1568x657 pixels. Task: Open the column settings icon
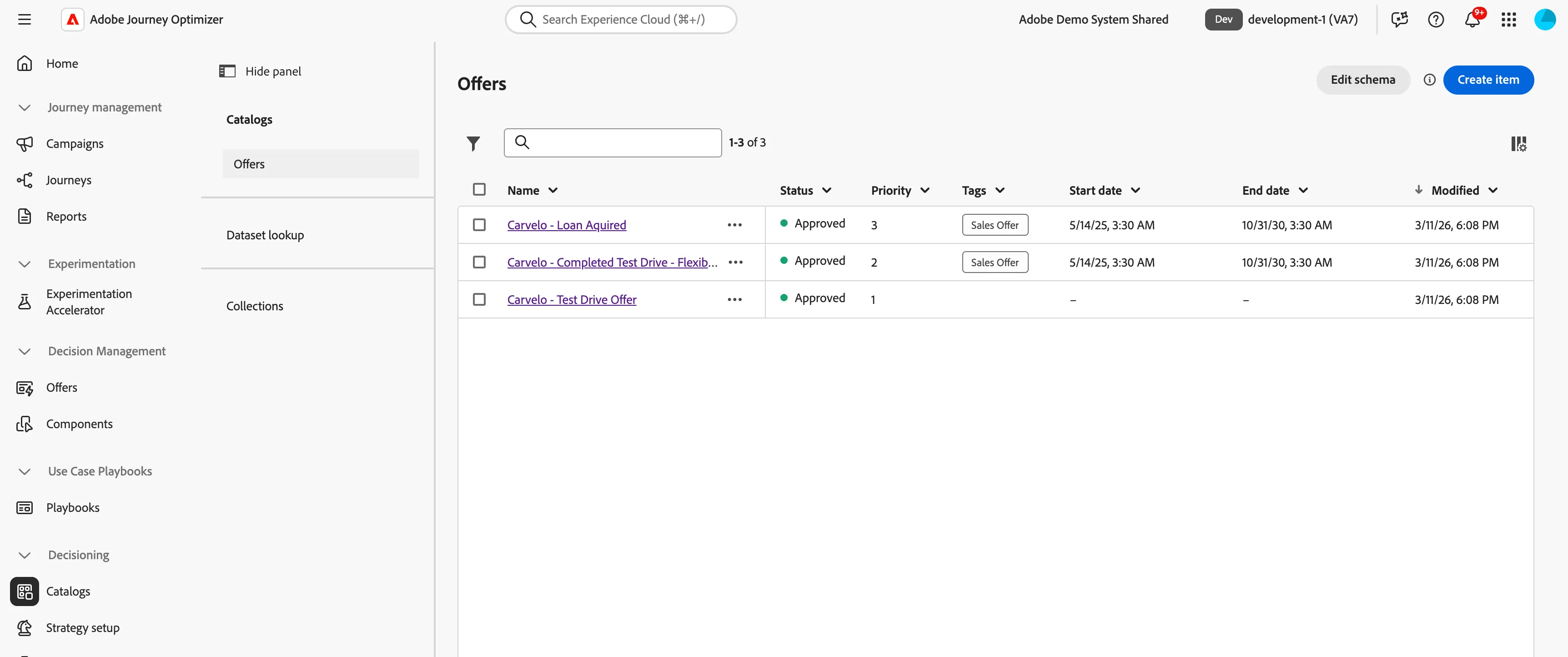pyautogui.click(x=1519, y=144)
